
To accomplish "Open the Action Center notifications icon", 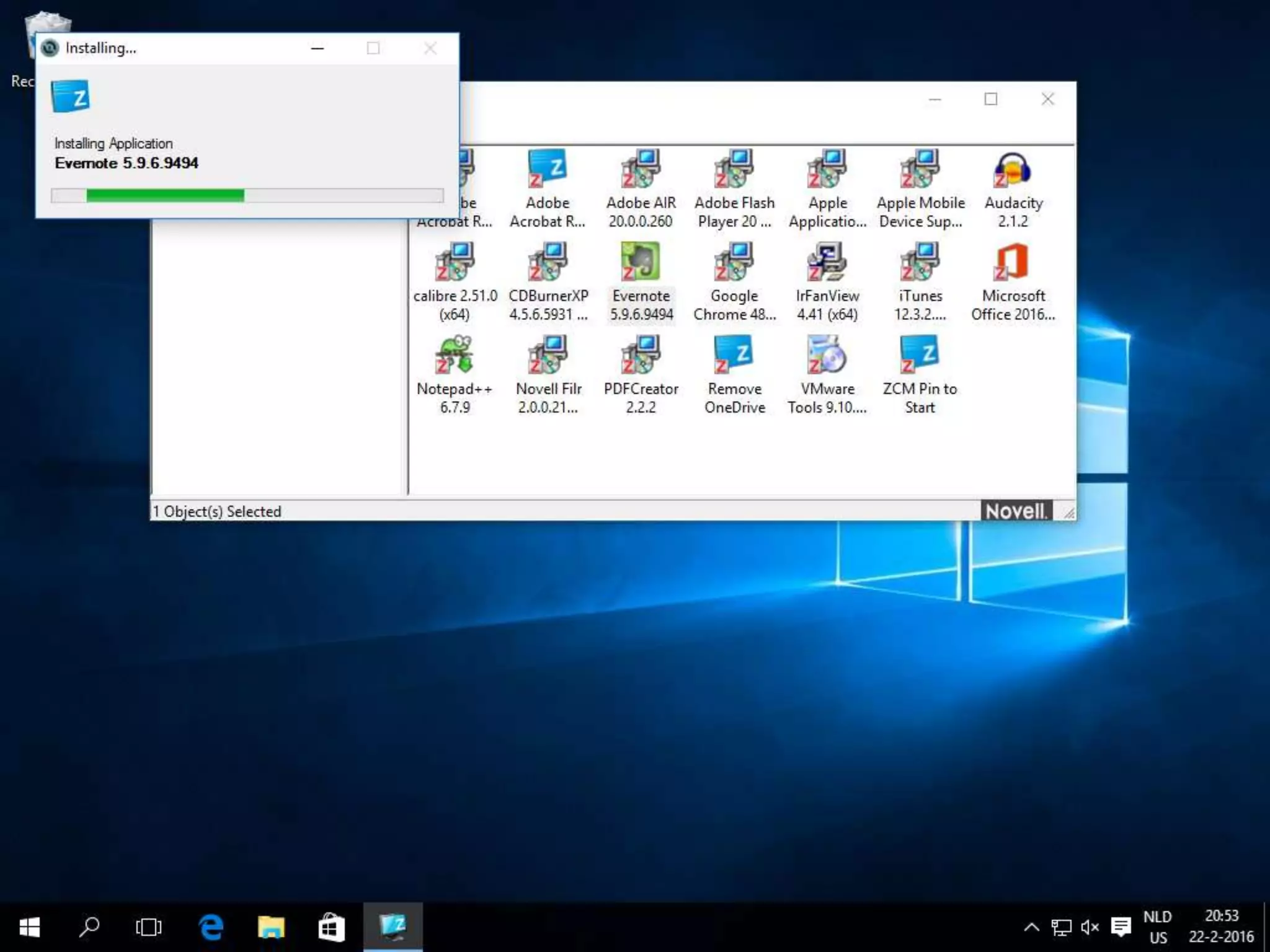I will (1121, 927).
